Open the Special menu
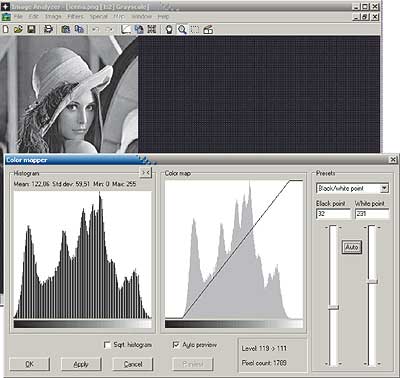This screenshot has width=400, height=378. click(x=99, y=16)
